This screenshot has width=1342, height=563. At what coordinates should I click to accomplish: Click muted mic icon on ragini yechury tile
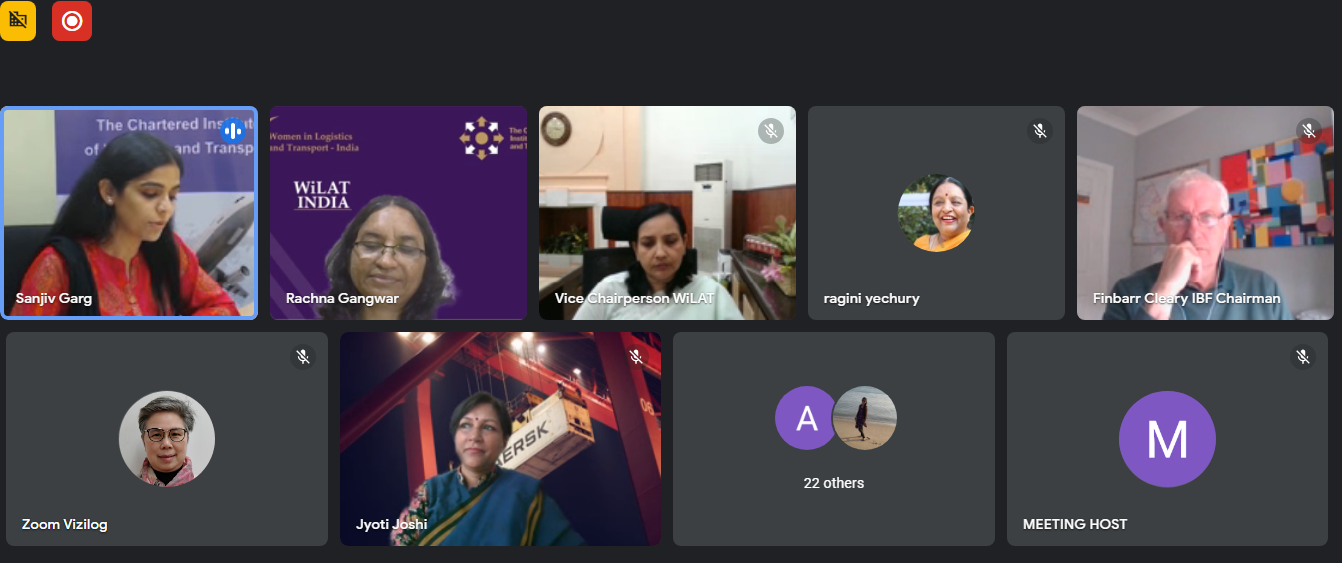(x=1039, y=131)
